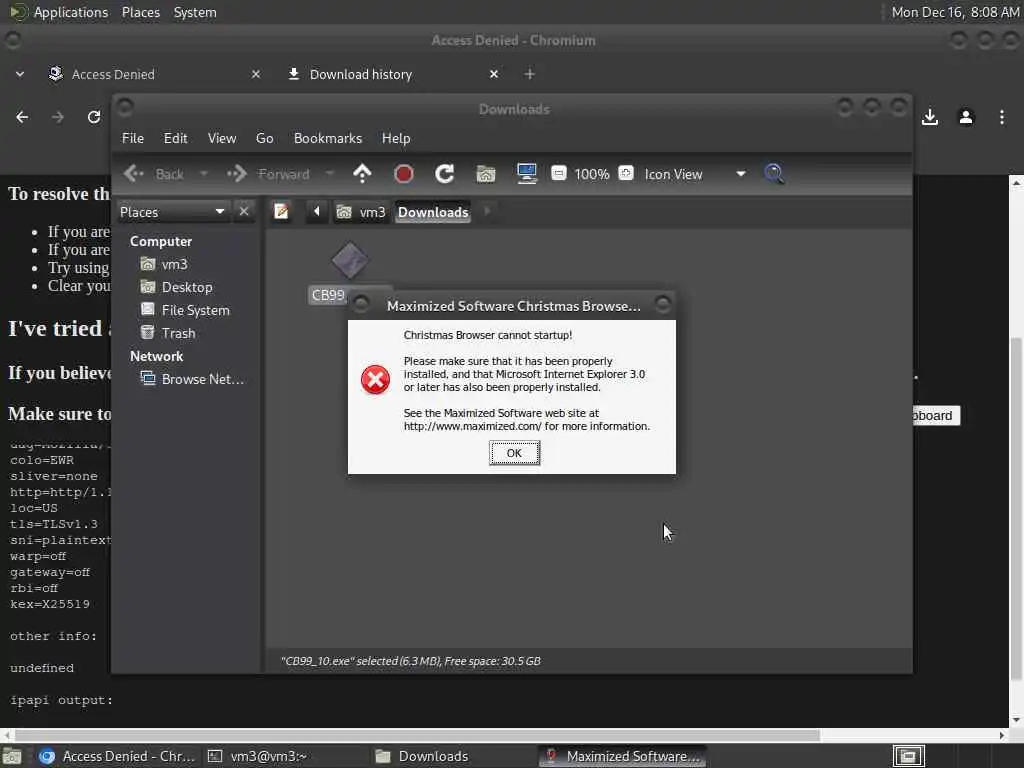Click the clock showing Mon Dec 16

[x=955, y=12]
